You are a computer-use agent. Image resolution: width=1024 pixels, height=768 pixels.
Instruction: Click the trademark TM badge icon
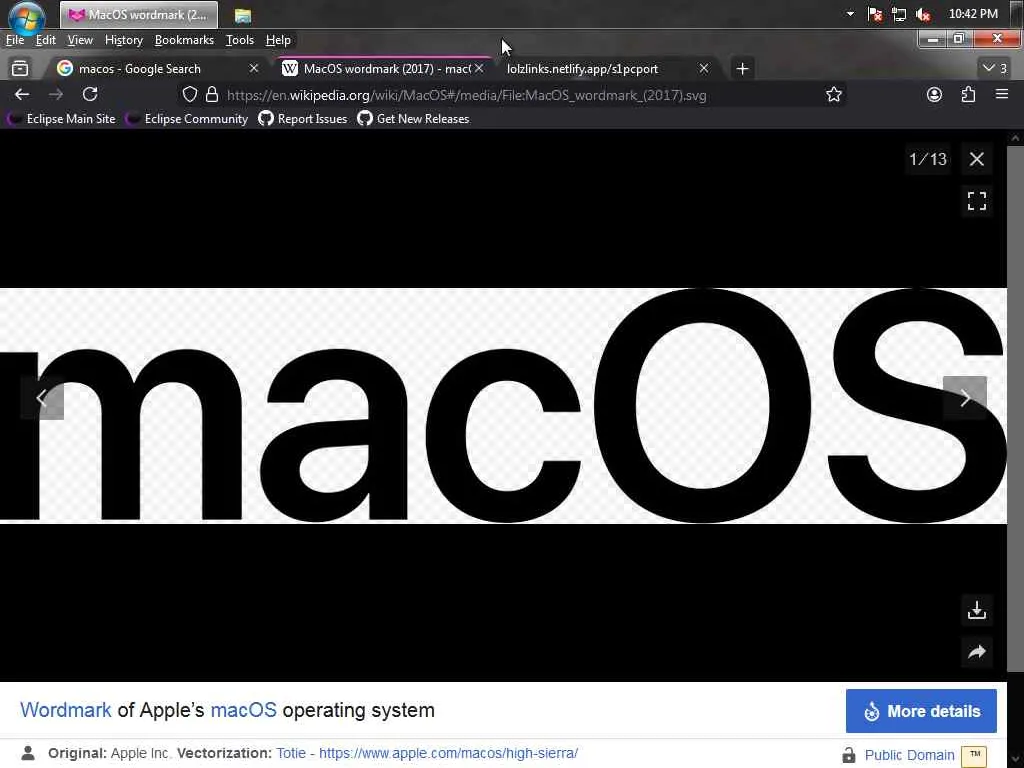click(x=974, y=756)
